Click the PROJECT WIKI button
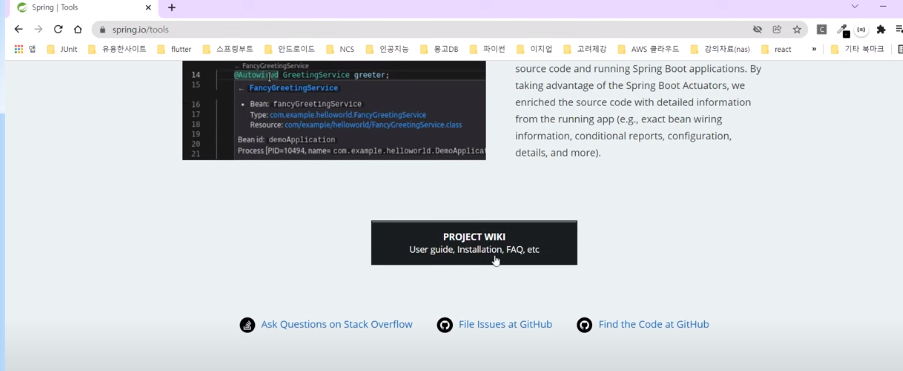 pos(474,243)
